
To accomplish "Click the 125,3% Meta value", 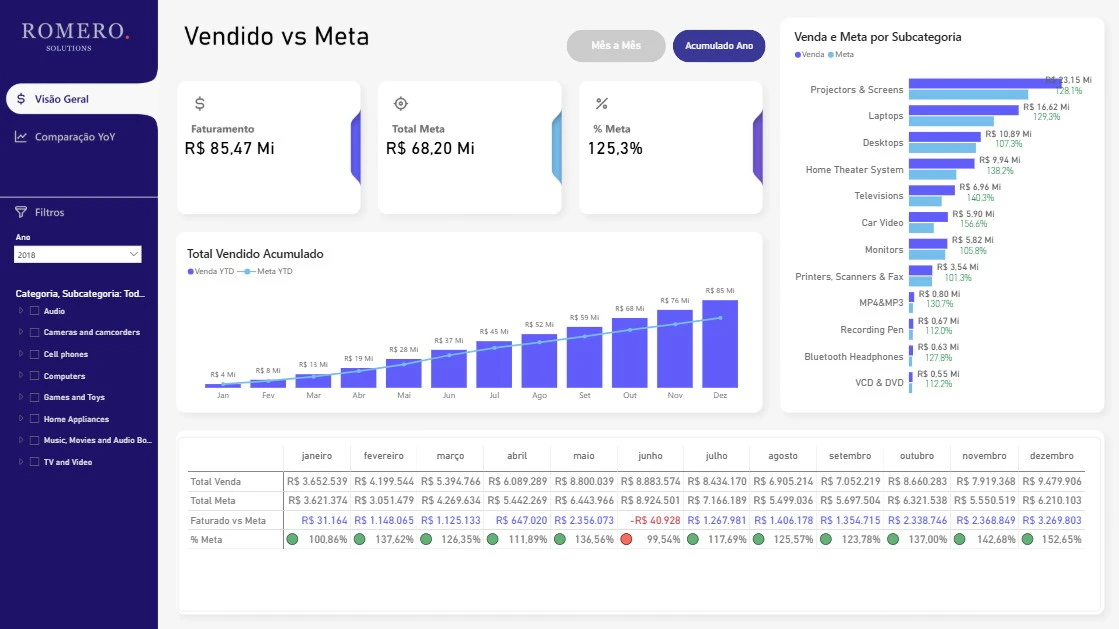I will point(615,149).
